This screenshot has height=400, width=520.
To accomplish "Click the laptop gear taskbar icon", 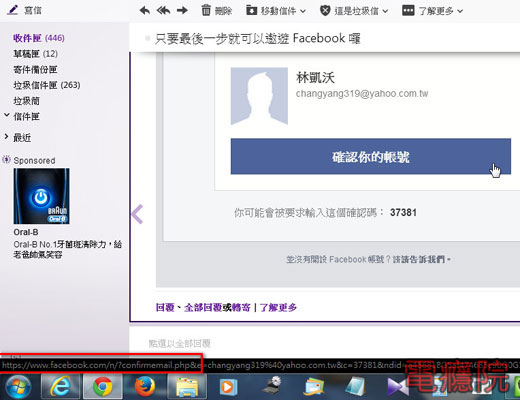I will [x=272, y=386].
